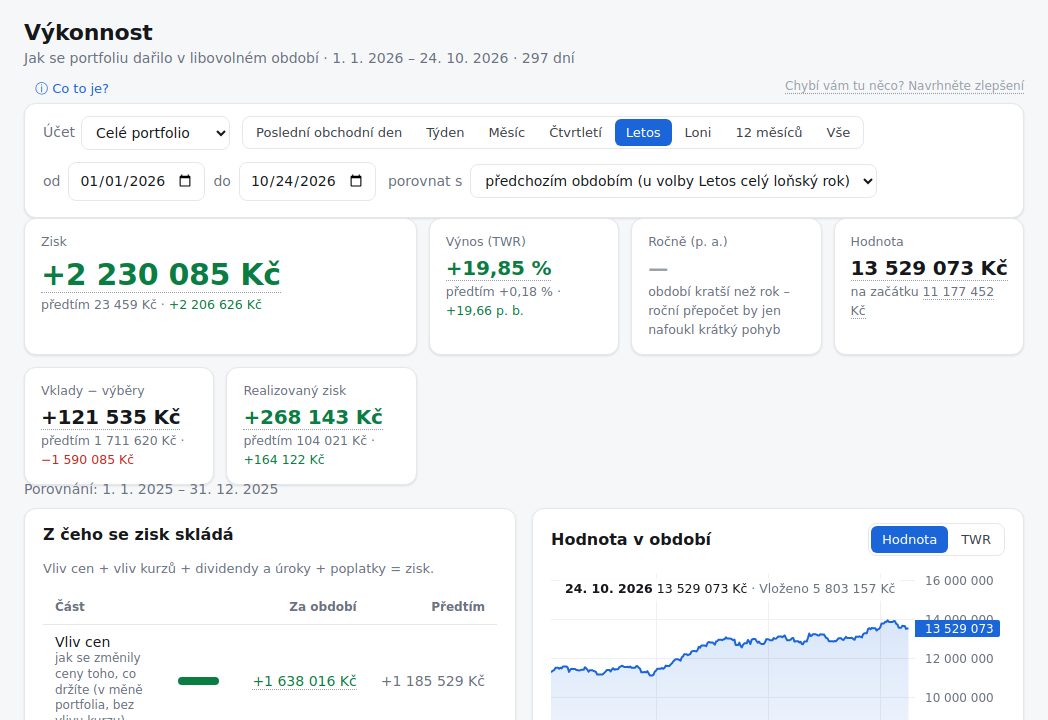1048x720 pixels.
Task: Click the '+19,66 p. b.' difference value
Action: [x=485, y=311]
